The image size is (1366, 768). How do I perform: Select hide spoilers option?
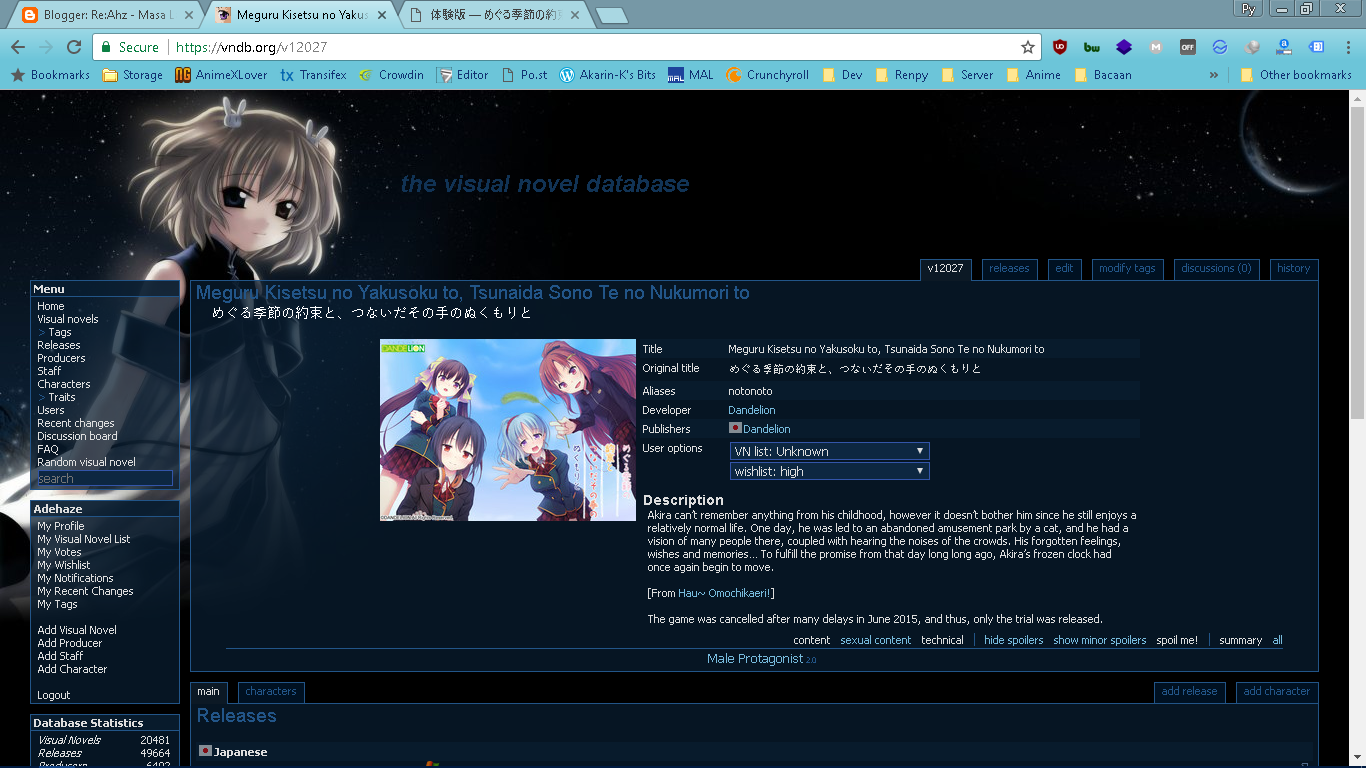tap(1013, 640)
